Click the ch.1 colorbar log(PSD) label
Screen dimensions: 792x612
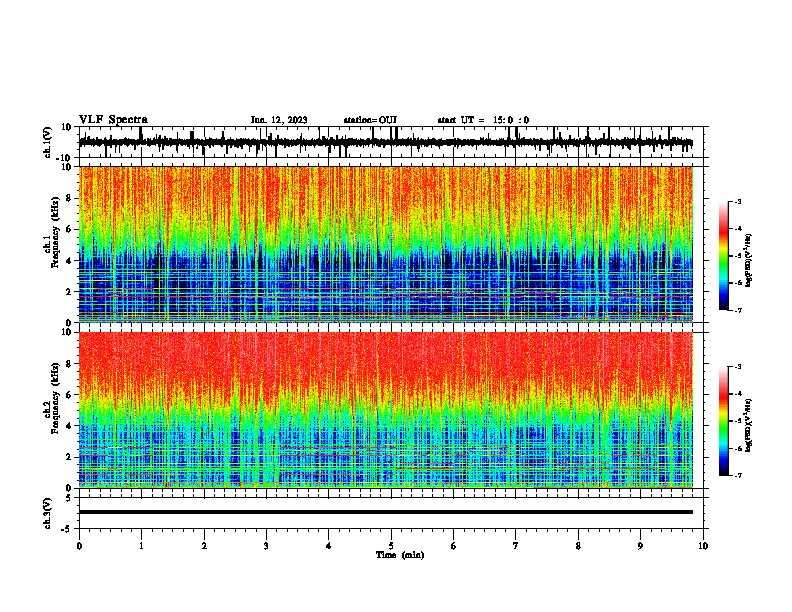[x=749, y=260]
